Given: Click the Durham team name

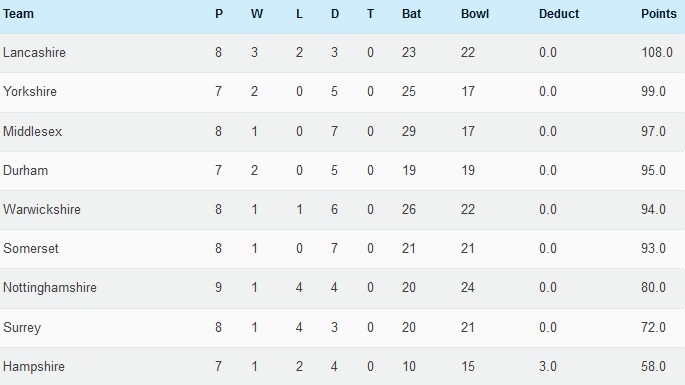Looking at the screenshot, I should point(25,170).
